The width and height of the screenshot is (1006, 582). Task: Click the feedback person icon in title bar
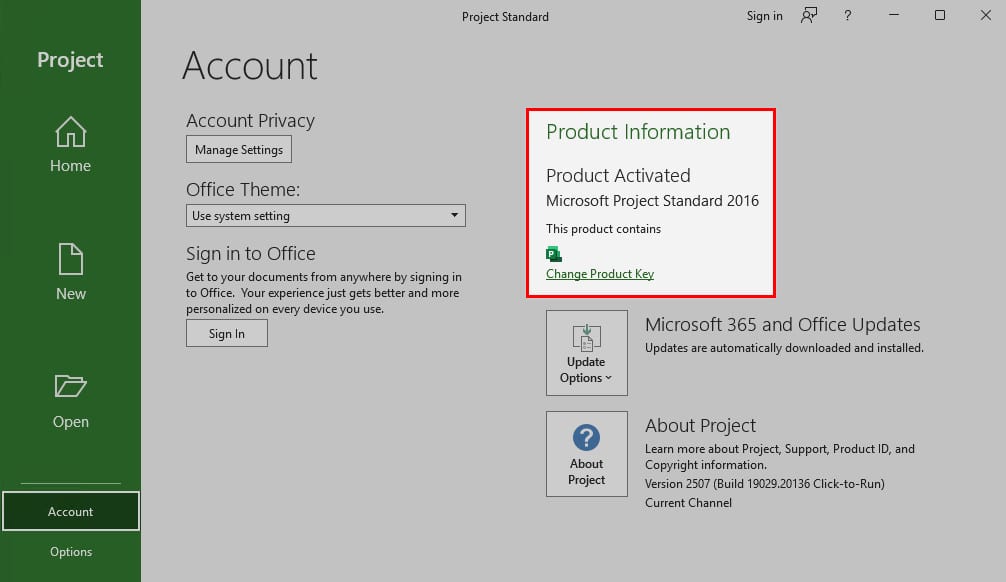click(x=809, y=15)
